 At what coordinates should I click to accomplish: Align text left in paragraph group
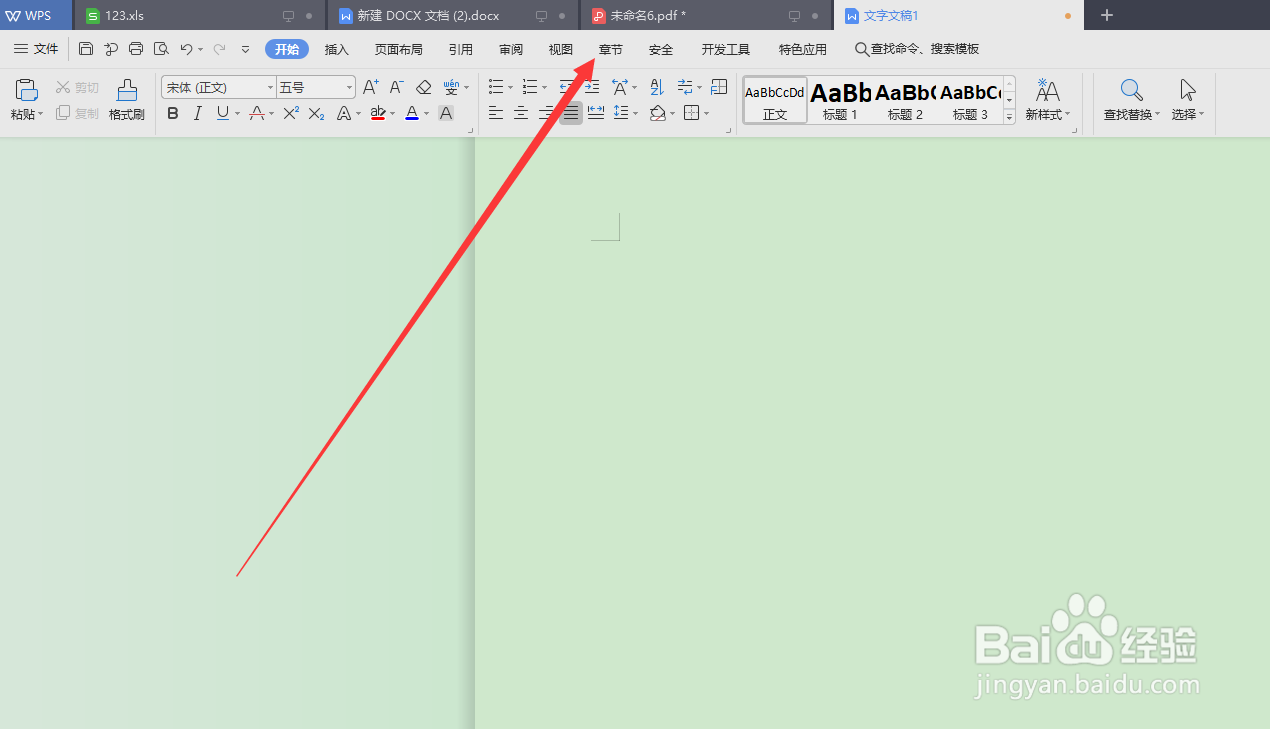tap(496, 114)
